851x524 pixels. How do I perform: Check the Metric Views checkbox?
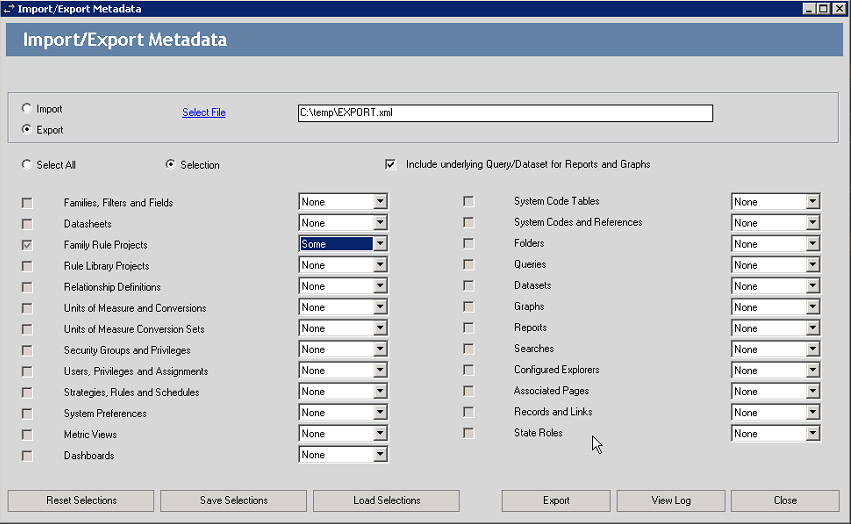coord(27,435)
